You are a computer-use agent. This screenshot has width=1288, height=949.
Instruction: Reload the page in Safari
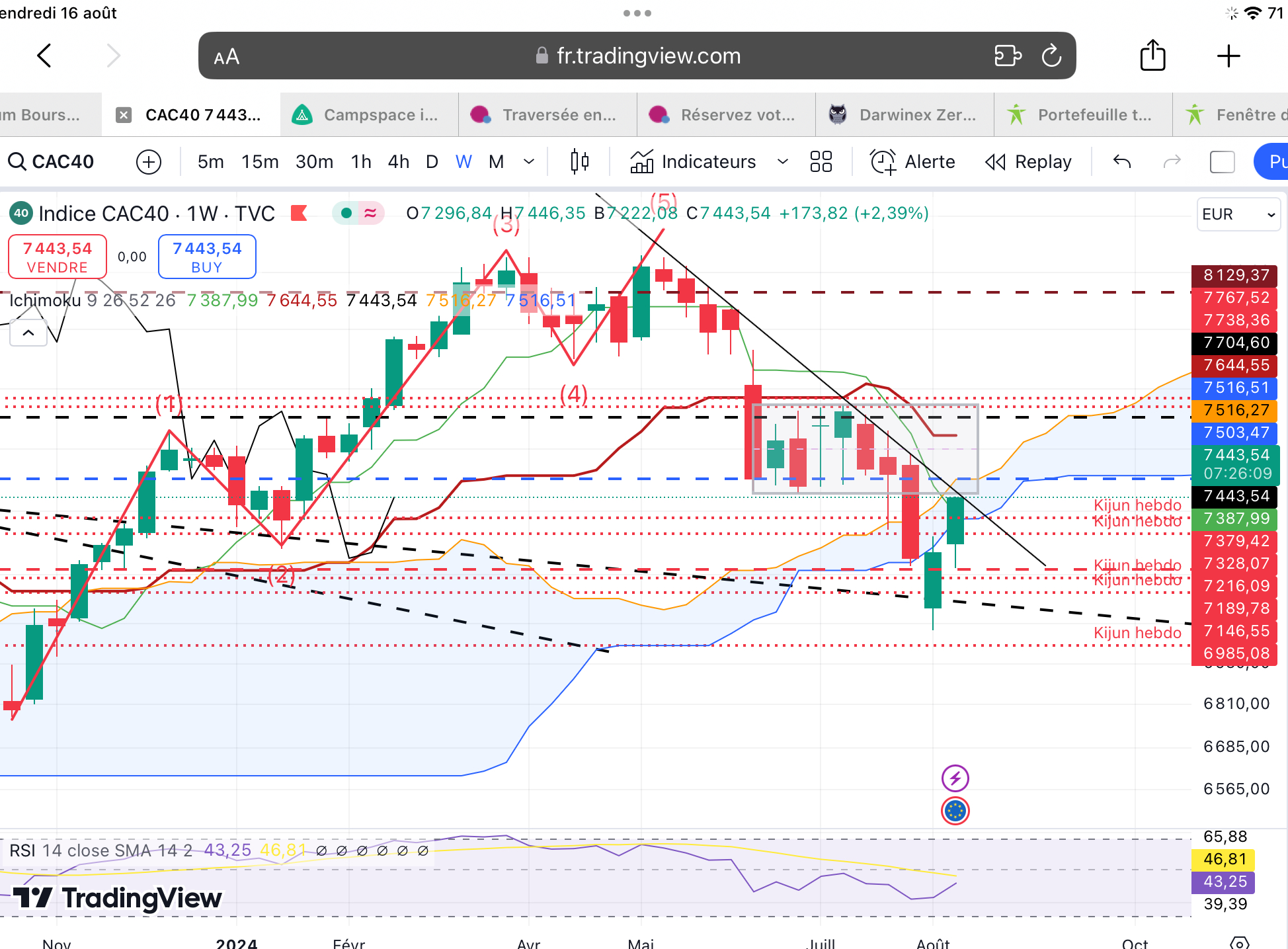[1051, 56]
